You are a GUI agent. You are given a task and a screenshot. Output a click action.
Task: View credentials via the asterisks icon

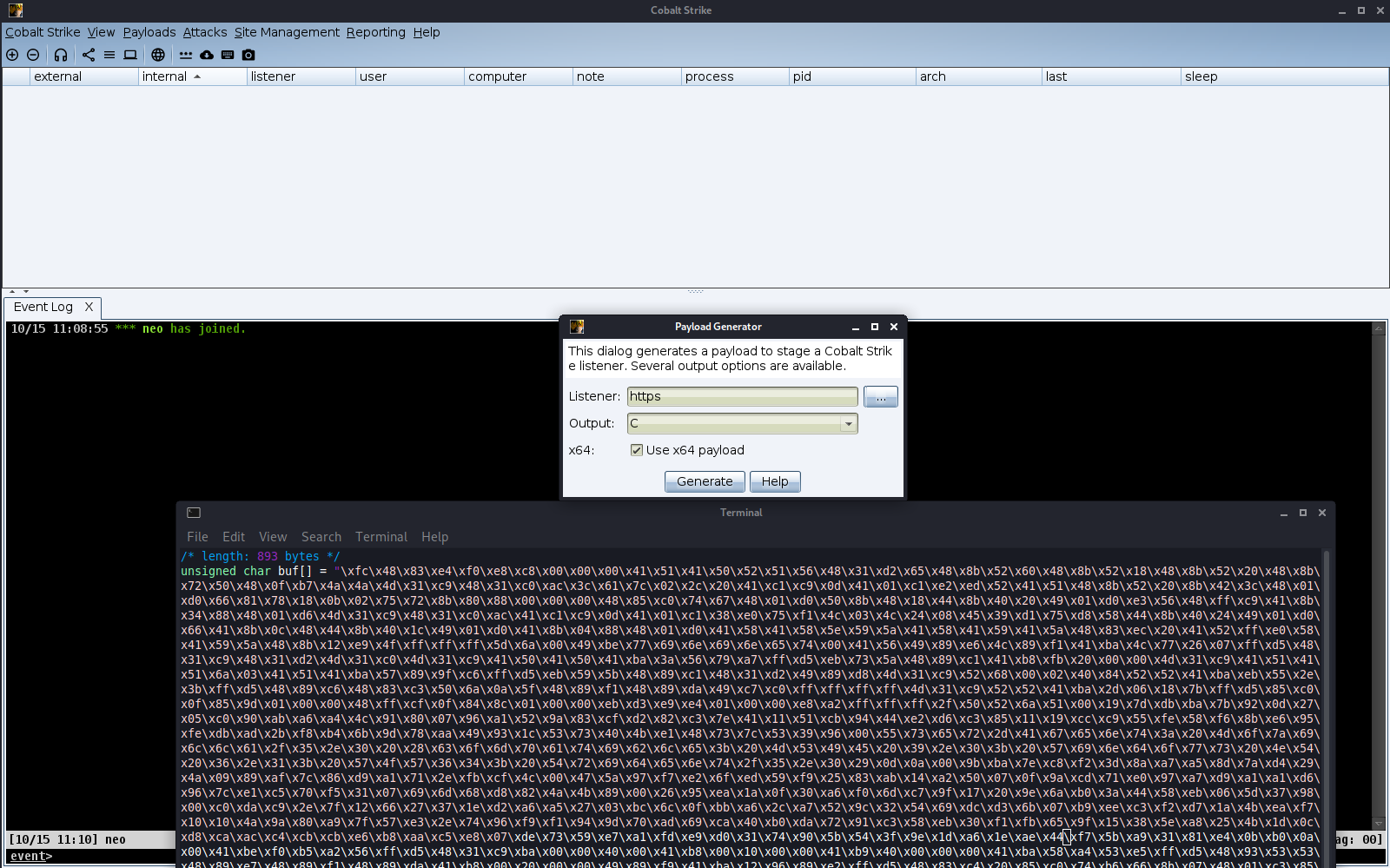point(186,55)
